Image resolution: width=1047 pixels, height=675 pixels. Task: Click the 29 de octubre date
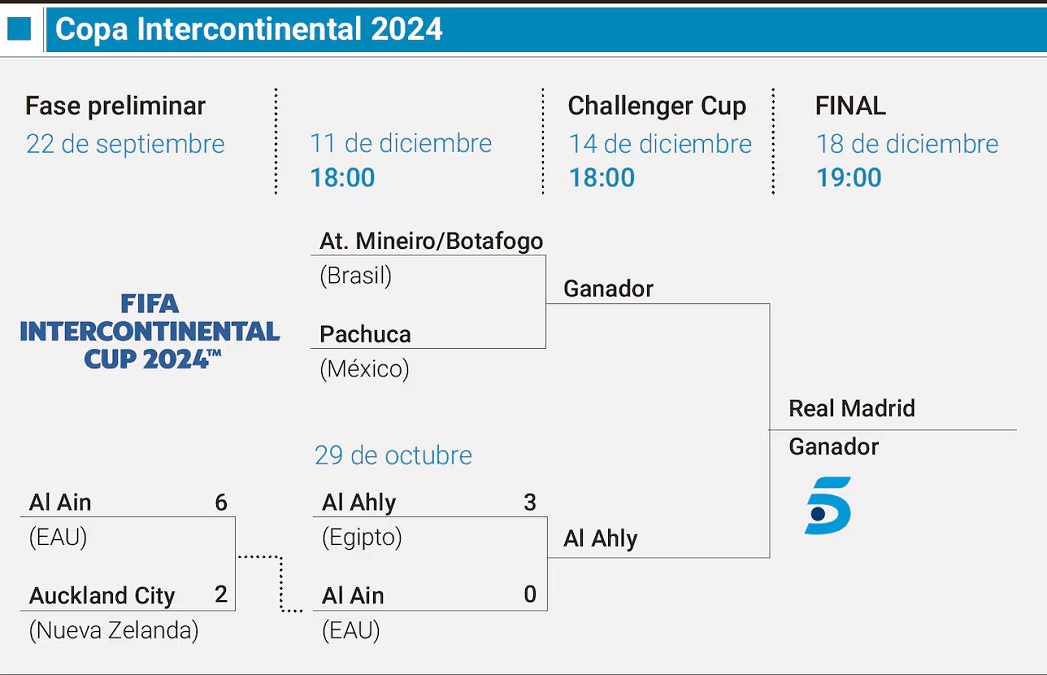tap(393, 456)
